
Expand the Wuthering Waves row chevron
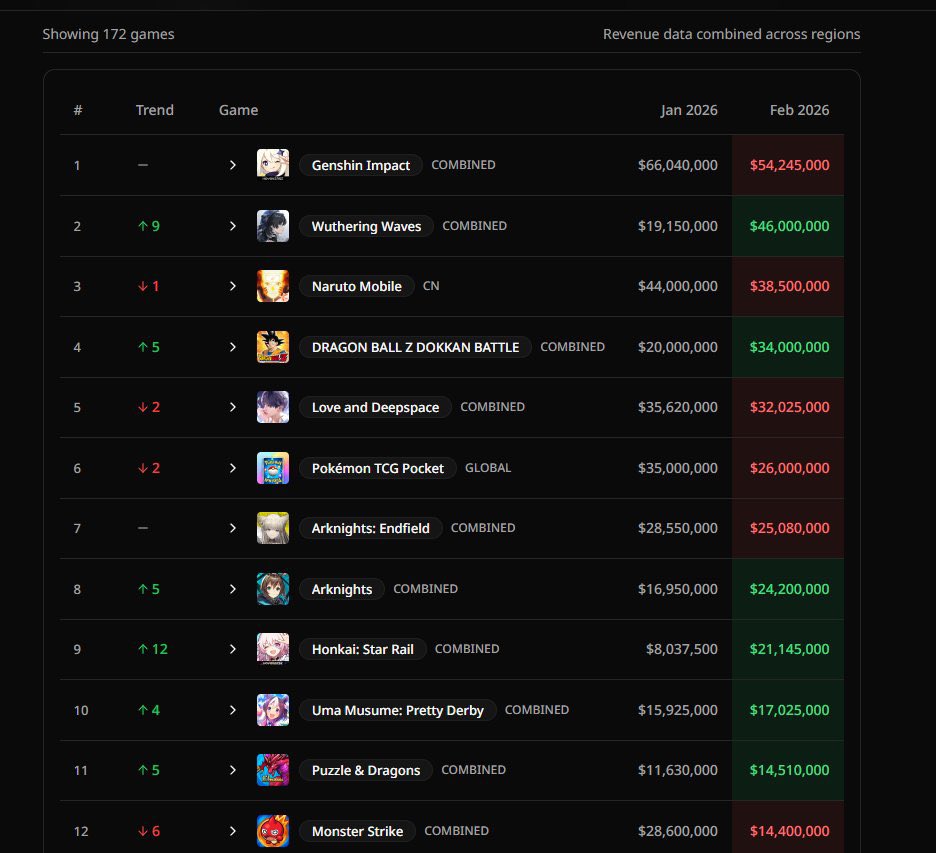coord(233,226)
